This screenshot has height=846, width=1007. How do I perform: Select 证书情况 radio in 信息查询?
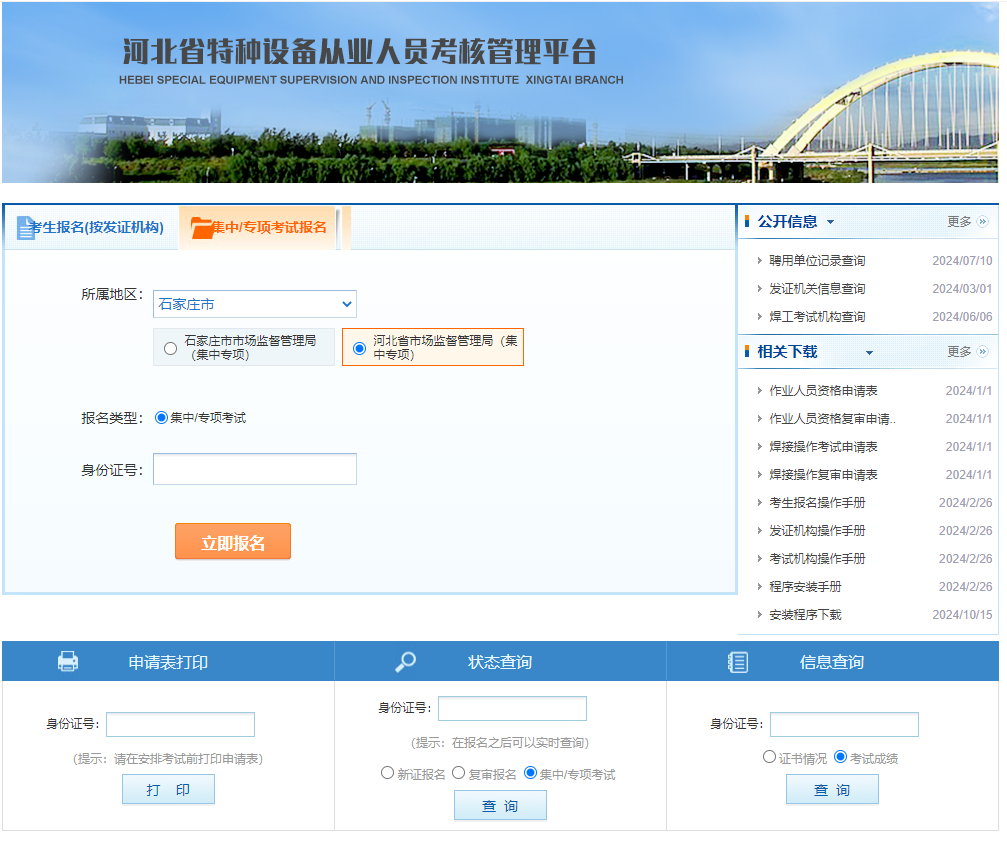tap(769, 757)
